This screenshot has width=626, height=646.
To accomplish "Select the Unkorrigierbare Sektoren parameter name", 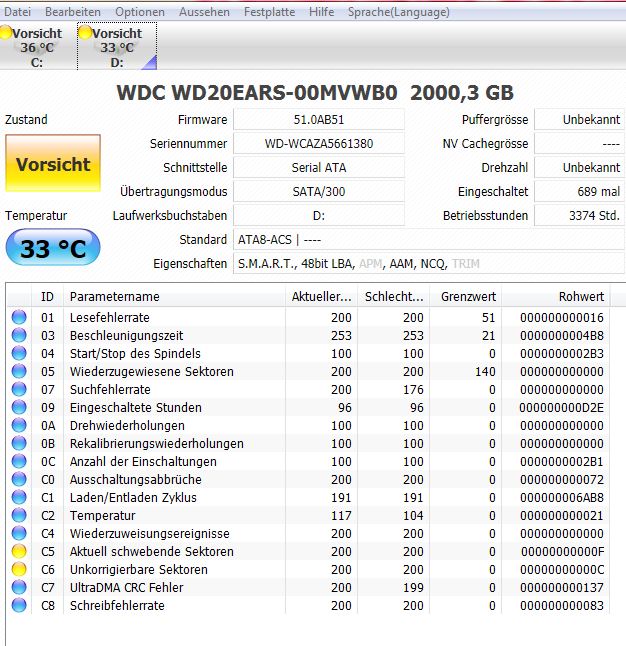I will (x=138, y=570).
